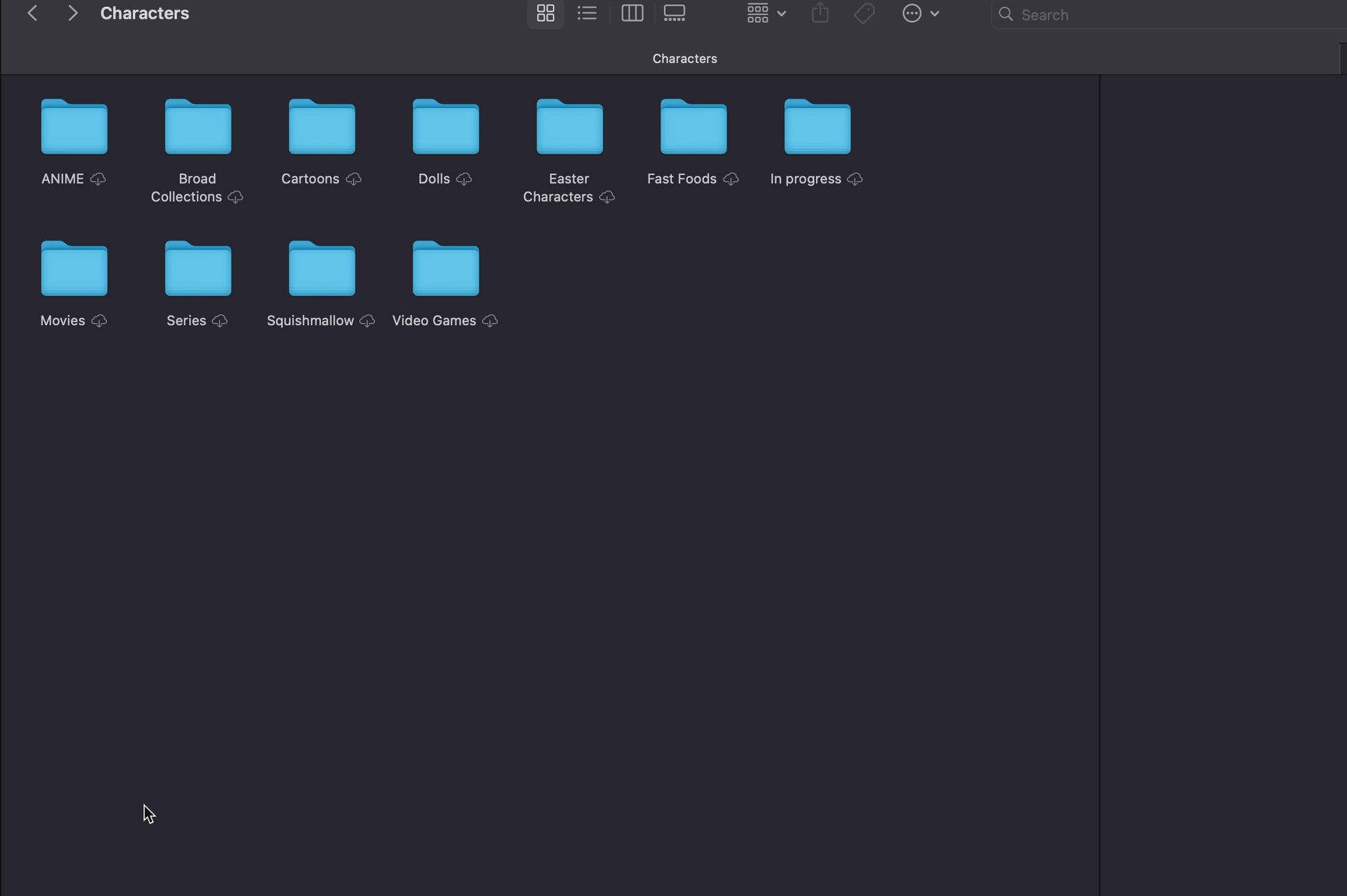1347x896 pixels.
Task: Go forward with the right chevron
Action: (x=73, y=13)
